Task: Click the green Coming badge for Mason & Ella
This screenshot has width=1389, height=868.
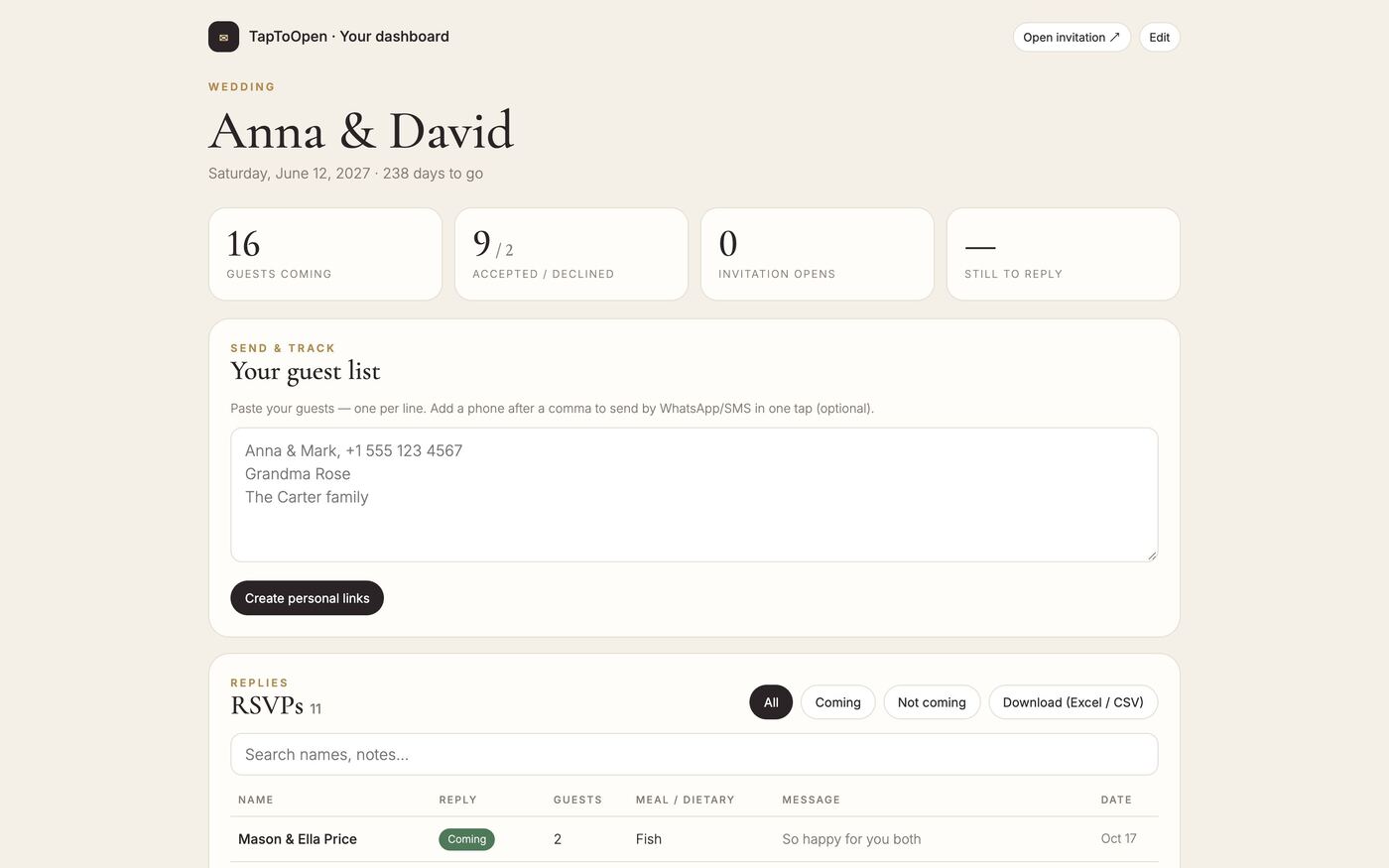Action: [x=466, y=839]
